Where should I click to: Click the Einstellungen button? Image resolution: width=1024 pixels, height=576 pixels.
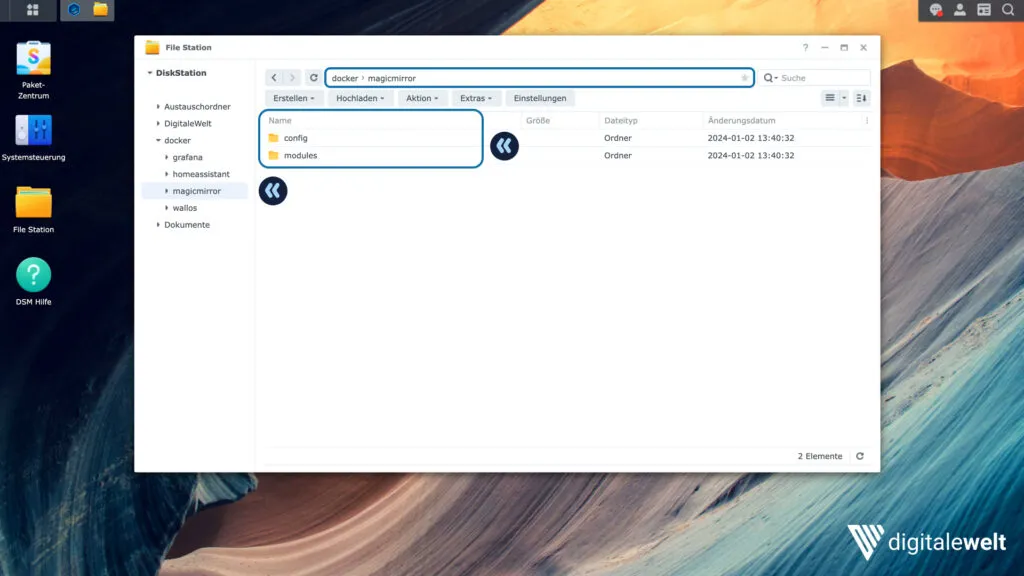coord(539,98)
